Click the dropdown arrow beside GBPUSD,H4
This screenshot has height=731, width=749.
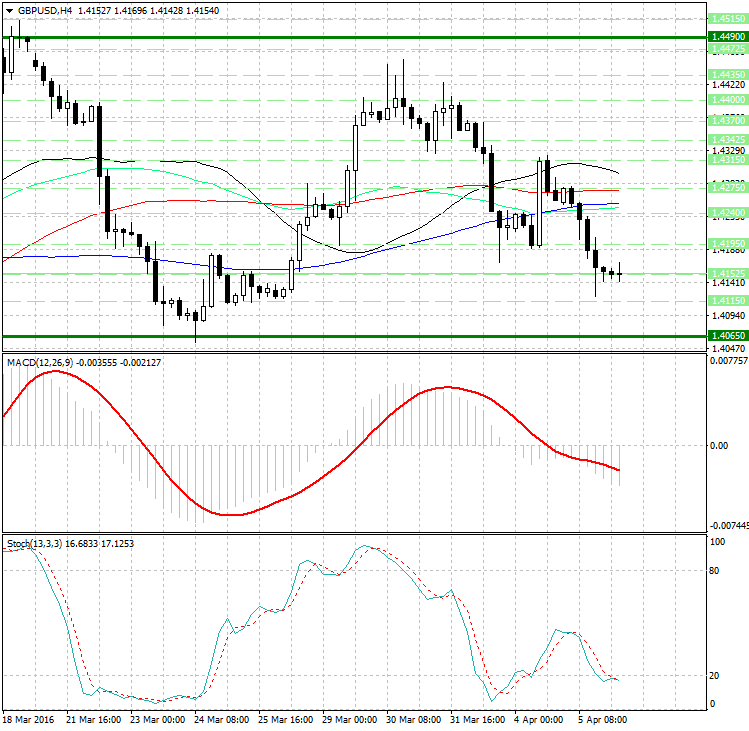(x=9, y=10)
